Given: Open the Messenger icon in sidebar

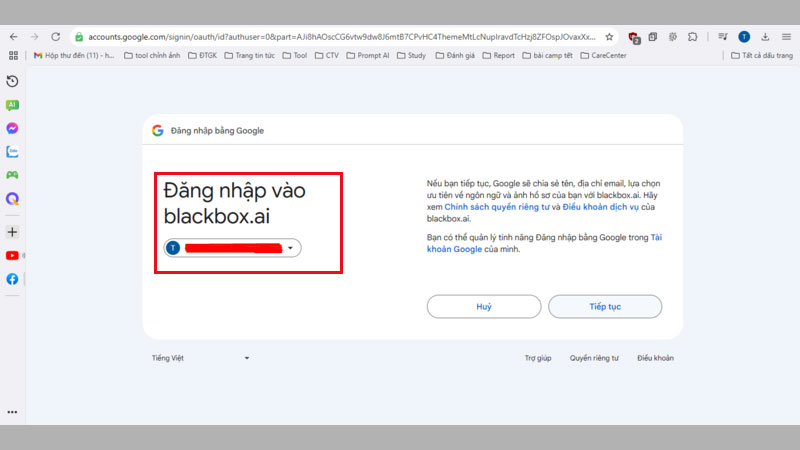Looking at the screenshot, I should tap(12, 128).
